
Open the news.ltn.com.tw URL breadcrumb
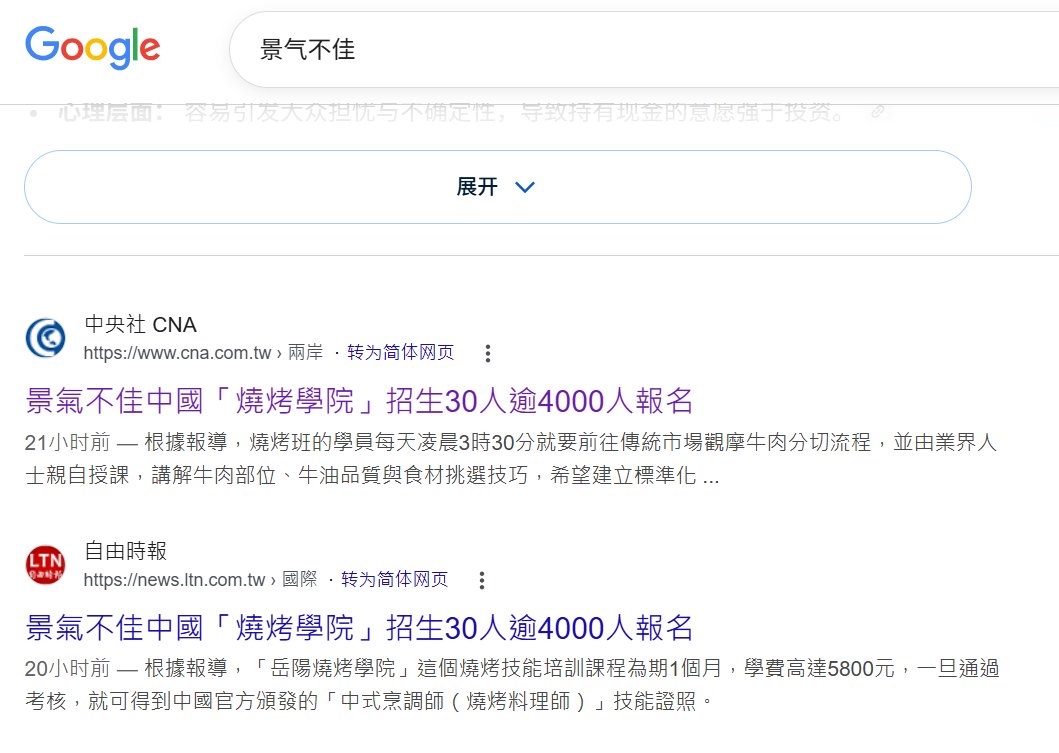pyautogui.click(x=200, y=579)
